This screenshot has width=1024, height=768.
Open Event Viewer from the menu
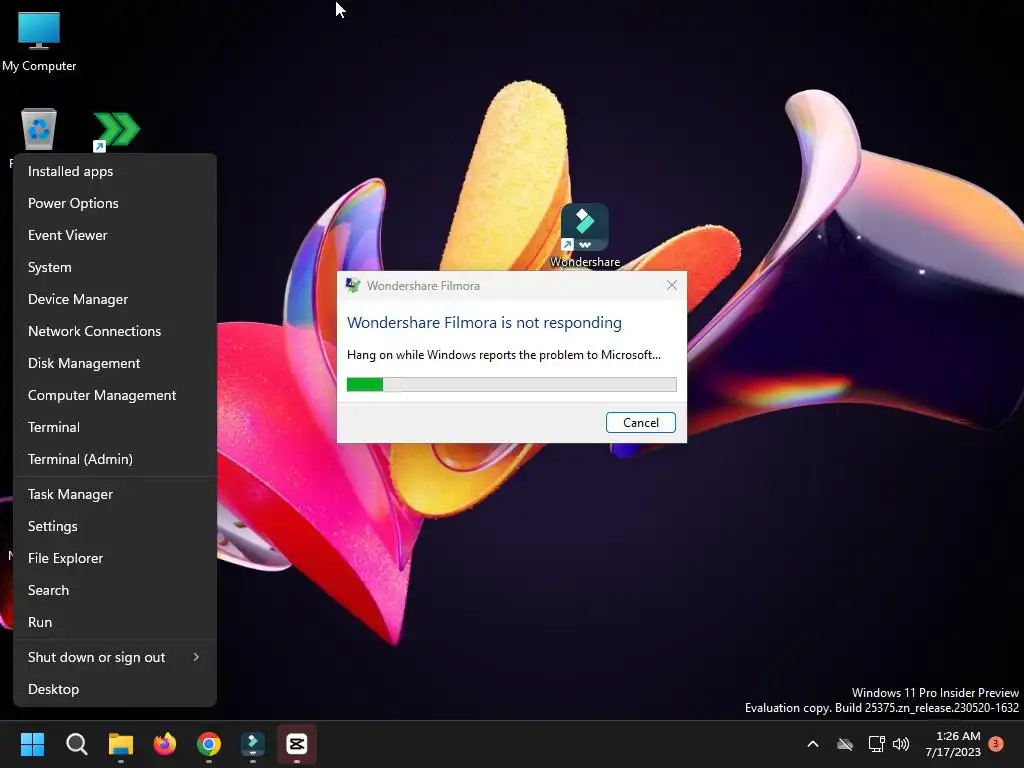[115, 235]
